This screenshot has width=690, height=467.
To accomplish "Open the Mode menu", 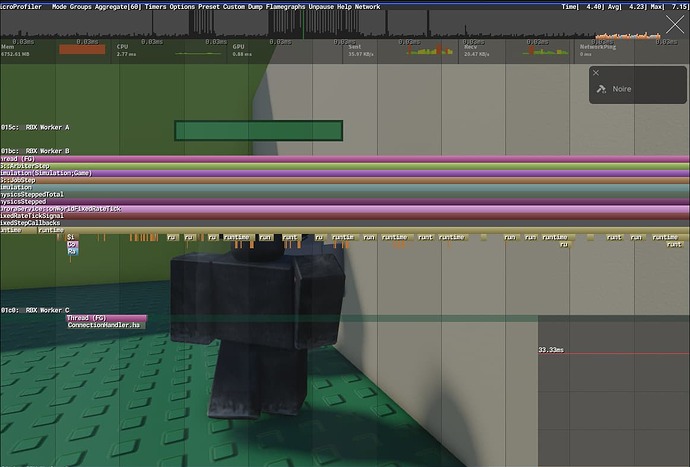I will 59,7.
